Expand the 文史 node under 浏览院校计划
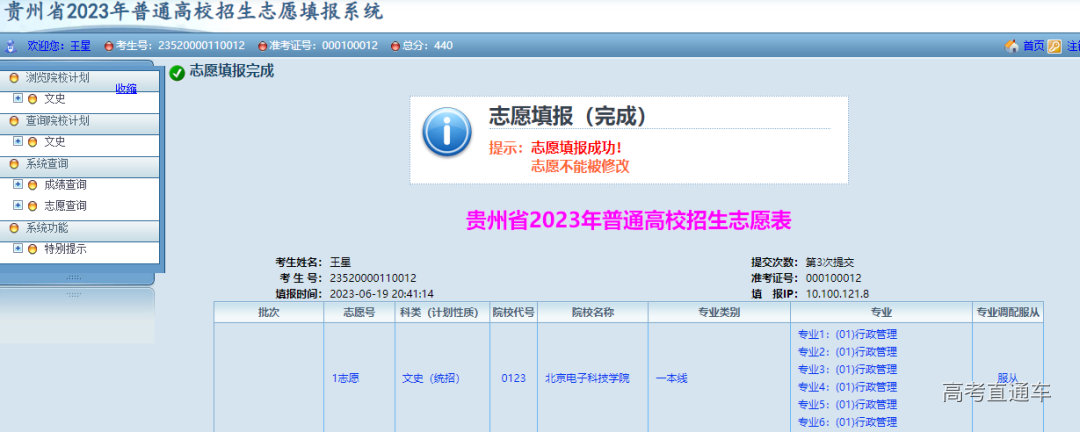Screen dimensions: 1080x432 (x=18, y=98)
